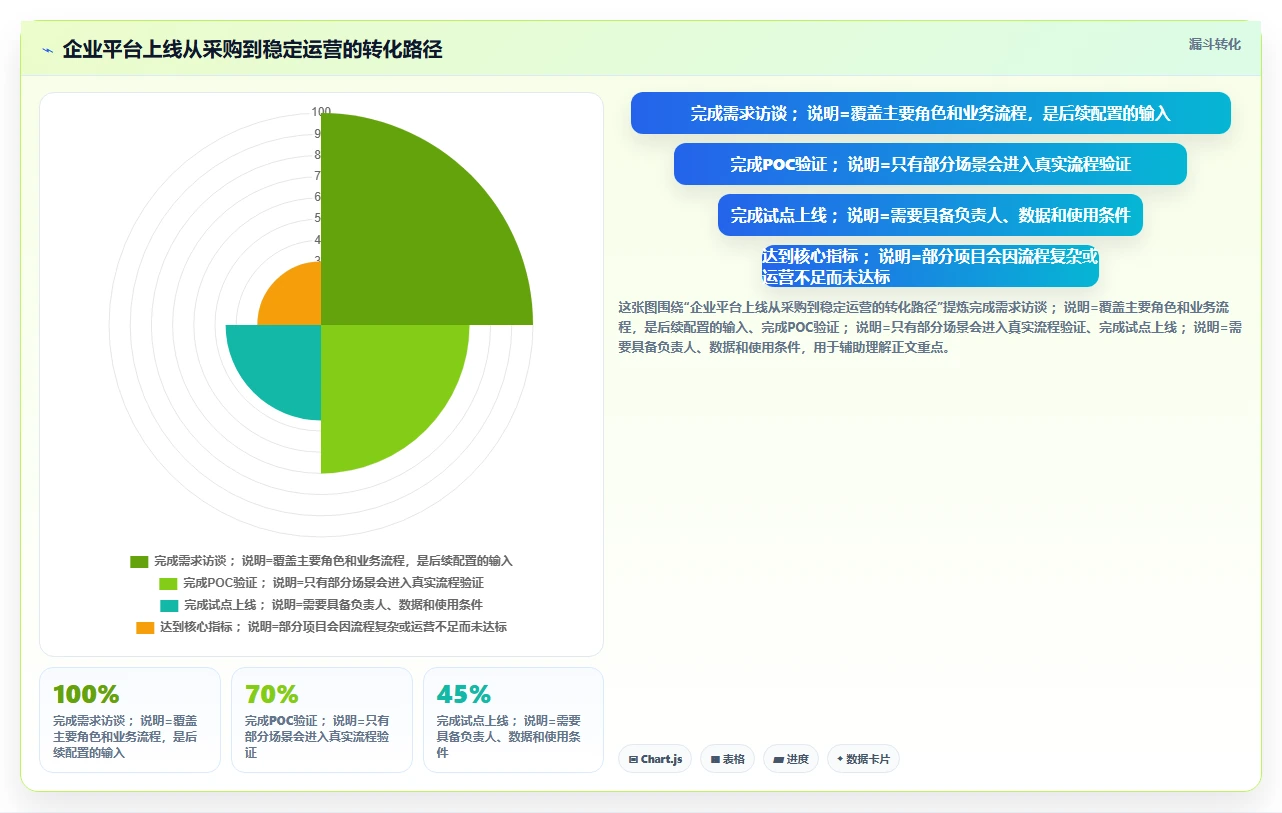Click the icon inside the 表格 chip

(x=715, y=760)
